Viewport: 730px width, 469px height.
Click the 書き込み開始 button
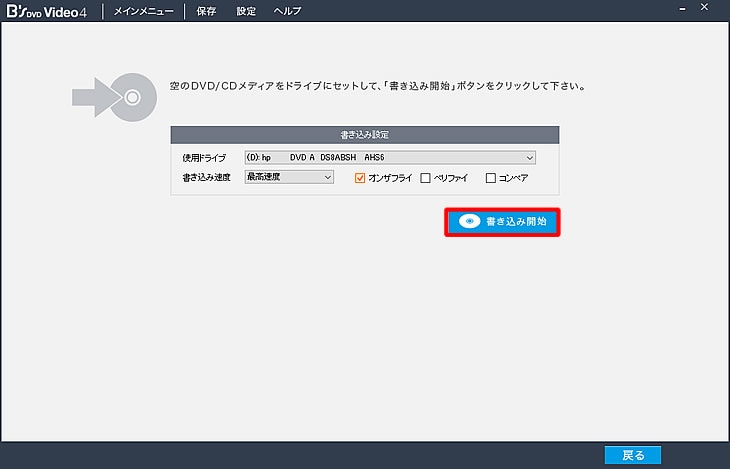(502, 222)
